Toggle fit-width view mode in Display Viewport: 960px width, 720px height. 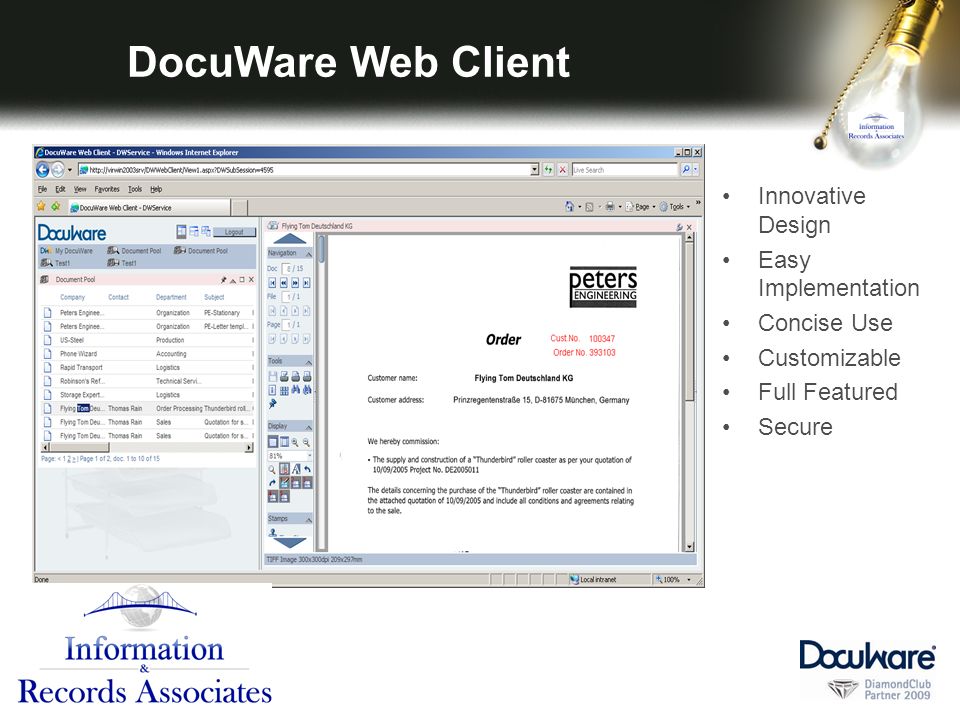(285, 442)
